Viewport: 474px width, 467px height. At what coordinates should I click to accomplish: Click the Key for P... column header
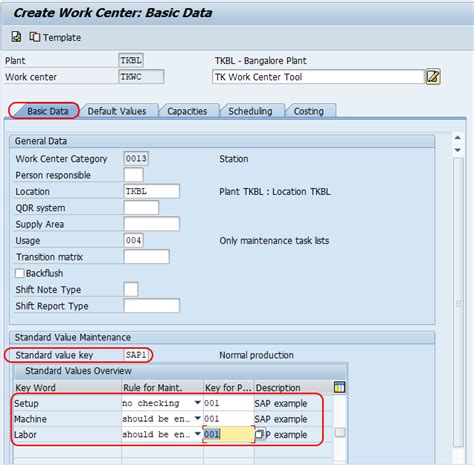pyautogui.click(x=229, y=388)
